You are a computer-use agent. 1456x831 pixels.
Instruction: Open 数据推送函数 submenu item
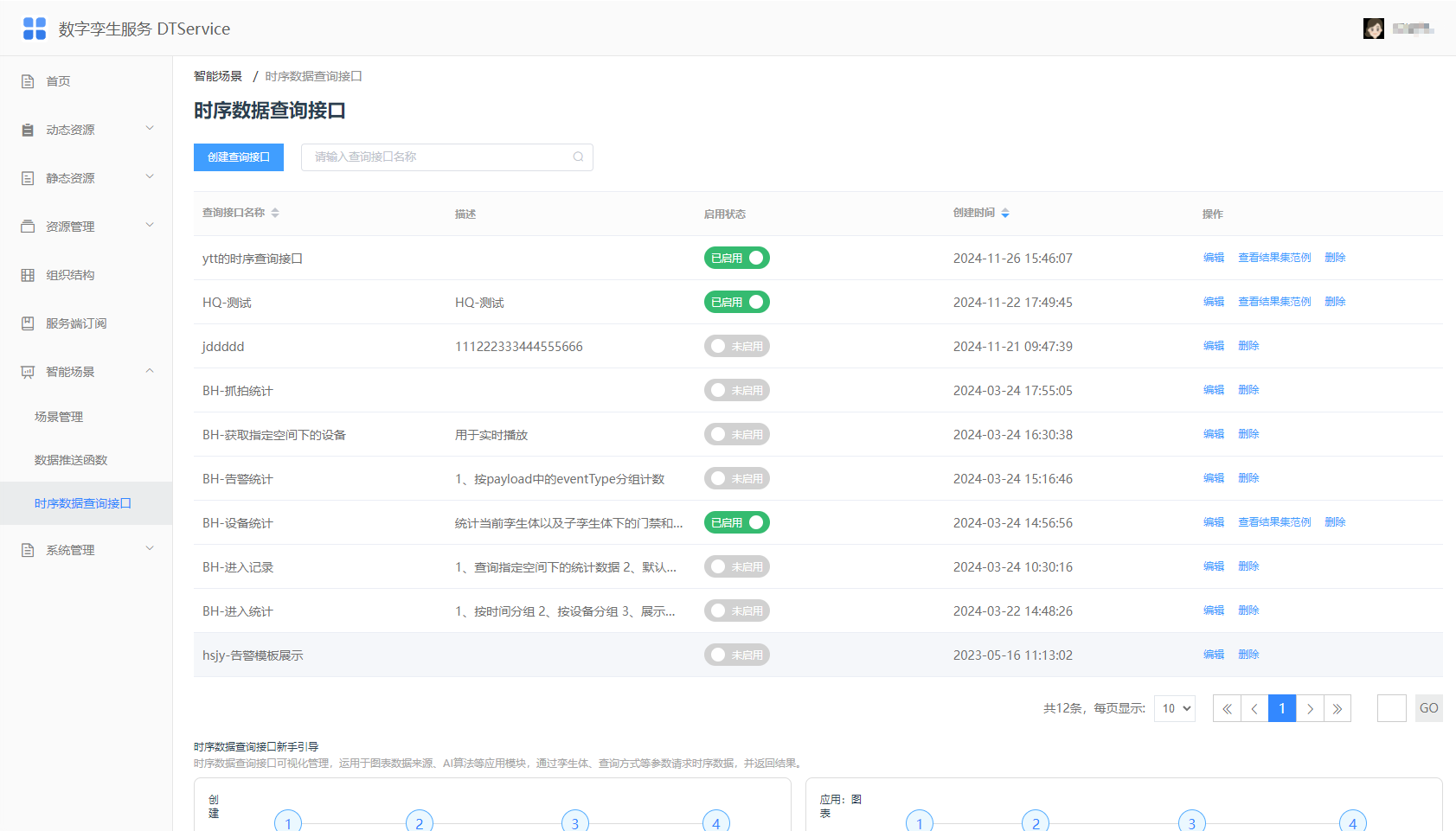click(71, 460)
